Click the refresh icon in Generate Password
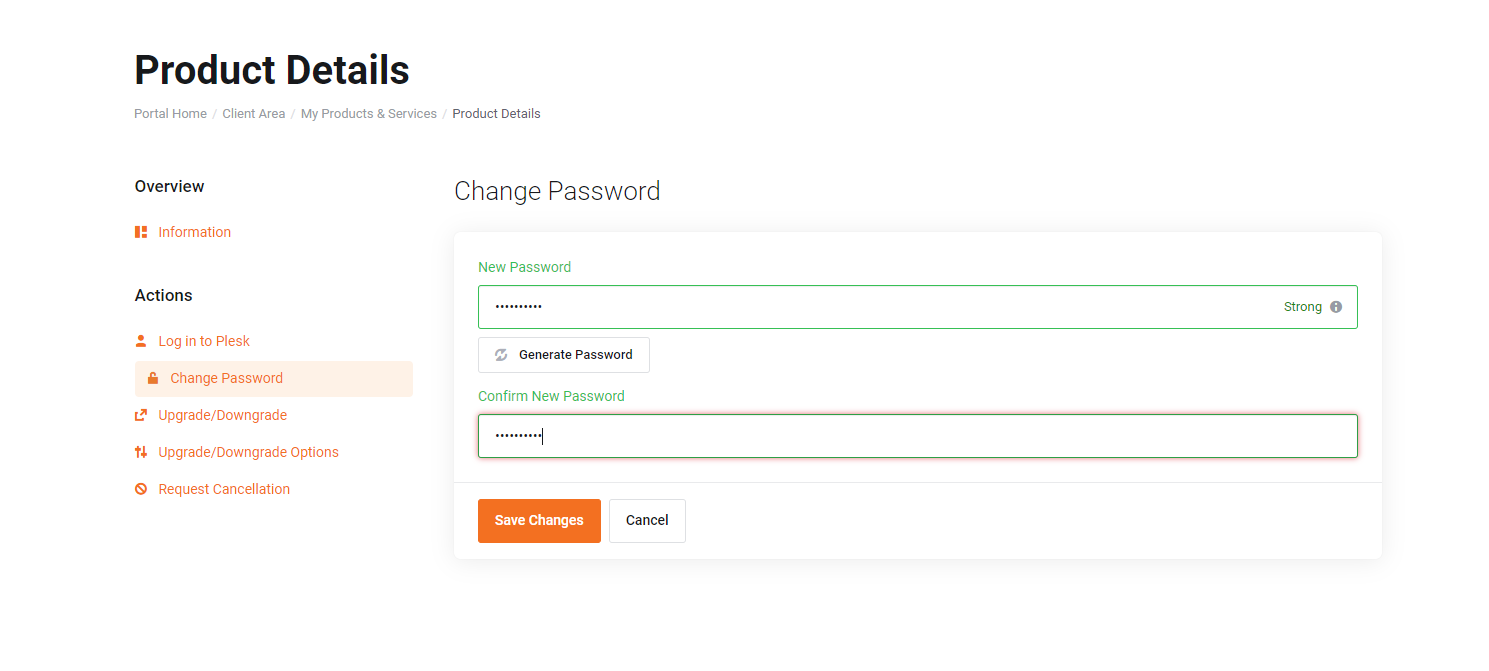Screen dimensions: 1489x671 (501, 355)
